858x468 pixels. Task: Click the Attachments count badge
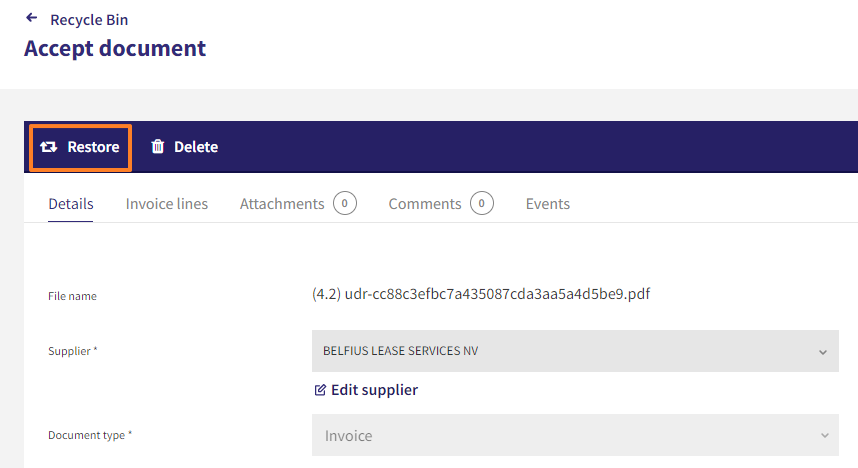click(345, 203)
